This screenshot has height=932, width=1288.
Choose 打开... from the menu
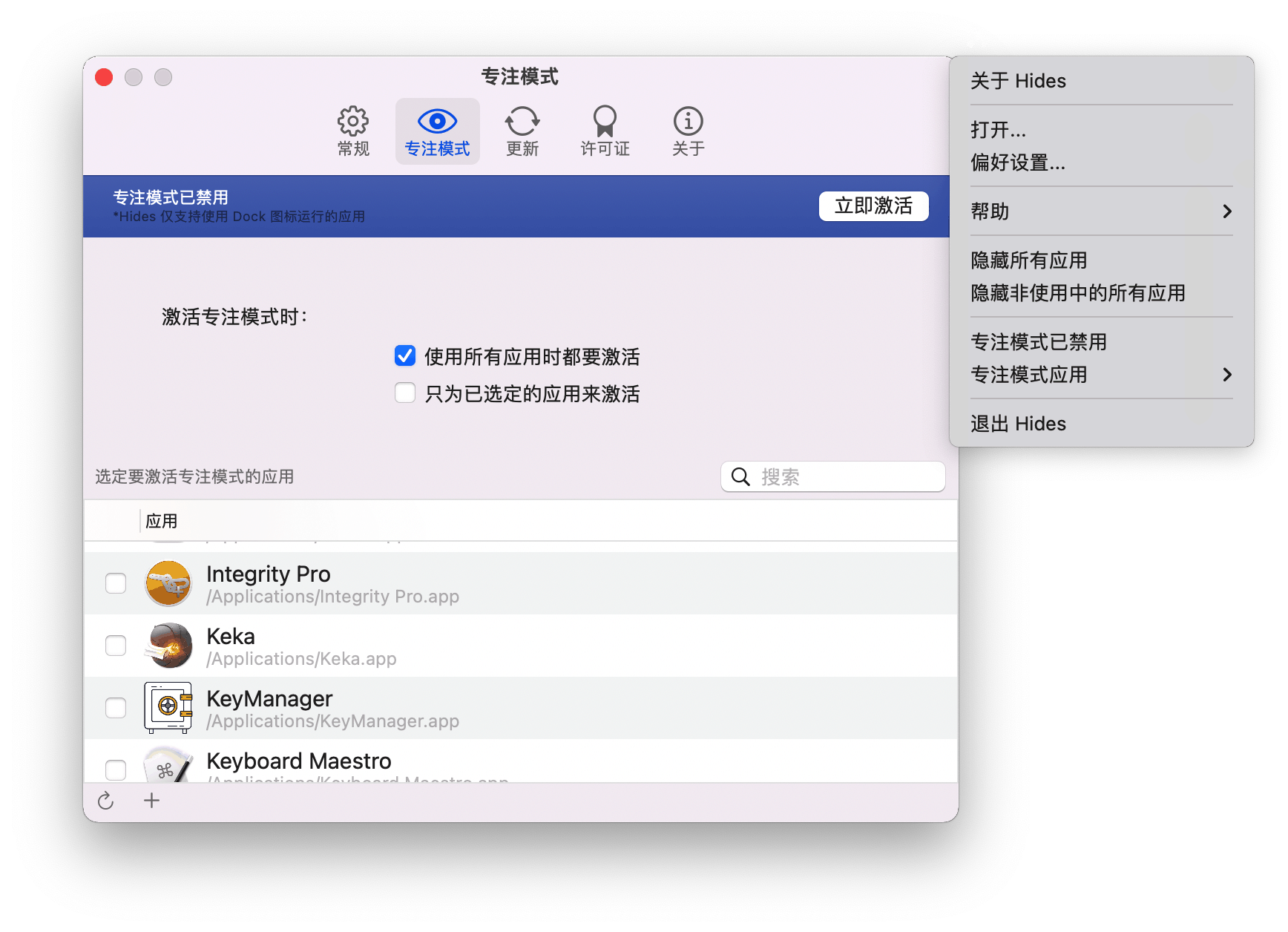[x=1102, y=130]
